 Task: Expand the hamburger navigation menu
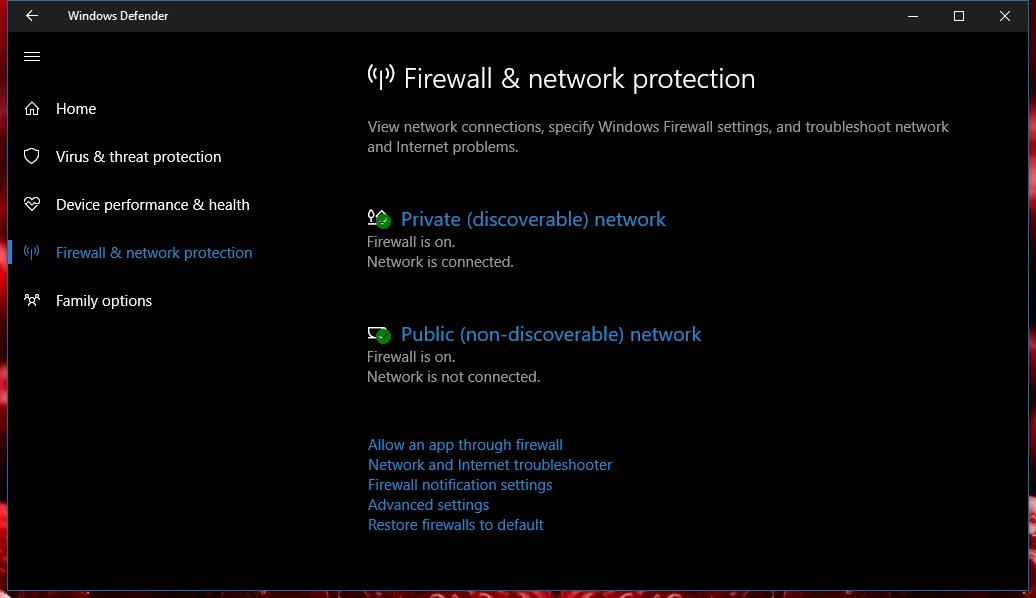click(32, 57)
